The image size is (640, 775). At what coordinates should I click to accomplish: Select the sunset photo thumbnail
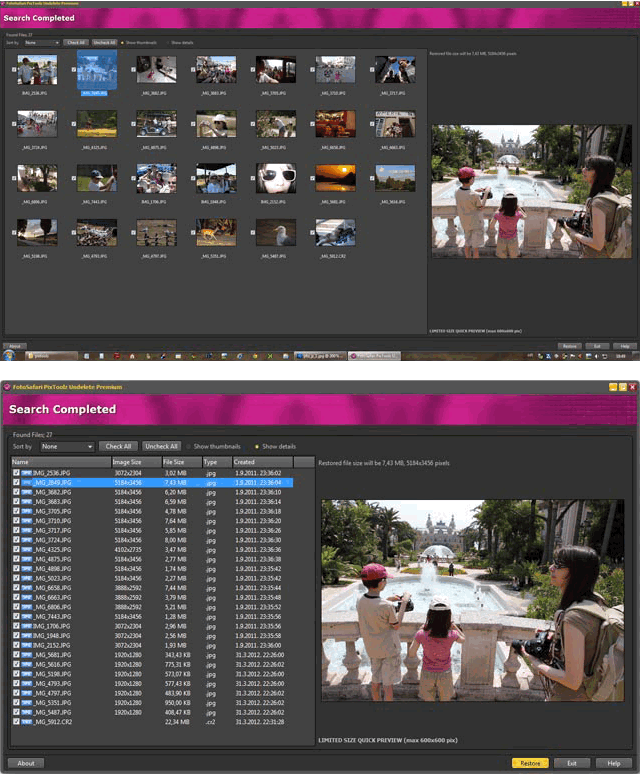click(335, 178)
